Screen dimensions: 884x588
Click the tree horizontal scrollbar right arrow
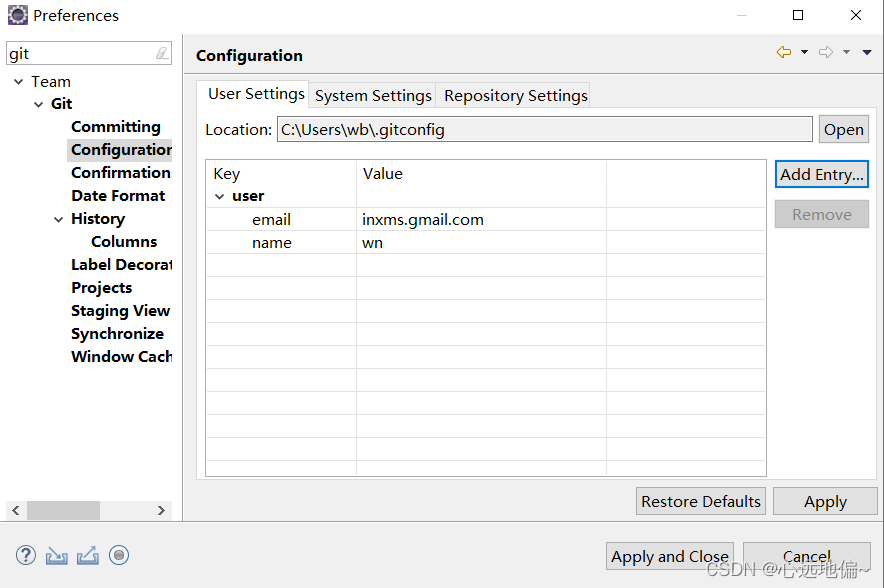(x=161, y=511)
